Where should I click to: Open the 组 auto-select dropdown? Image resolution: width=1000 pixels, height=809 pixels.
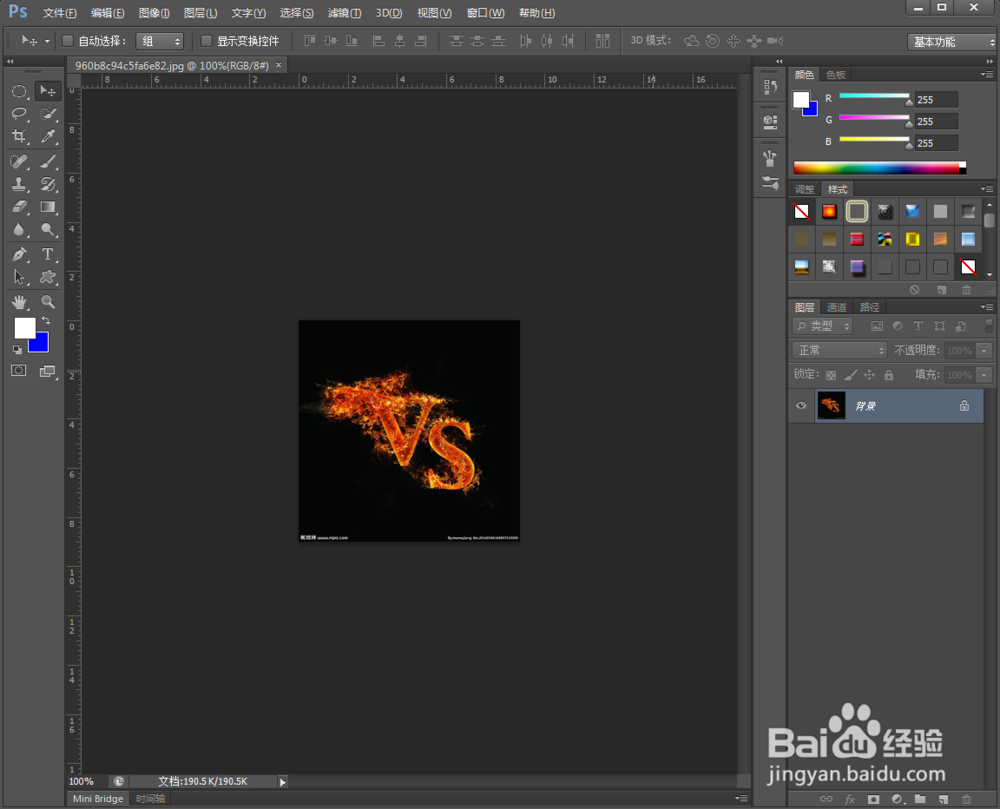pos(159,41)
